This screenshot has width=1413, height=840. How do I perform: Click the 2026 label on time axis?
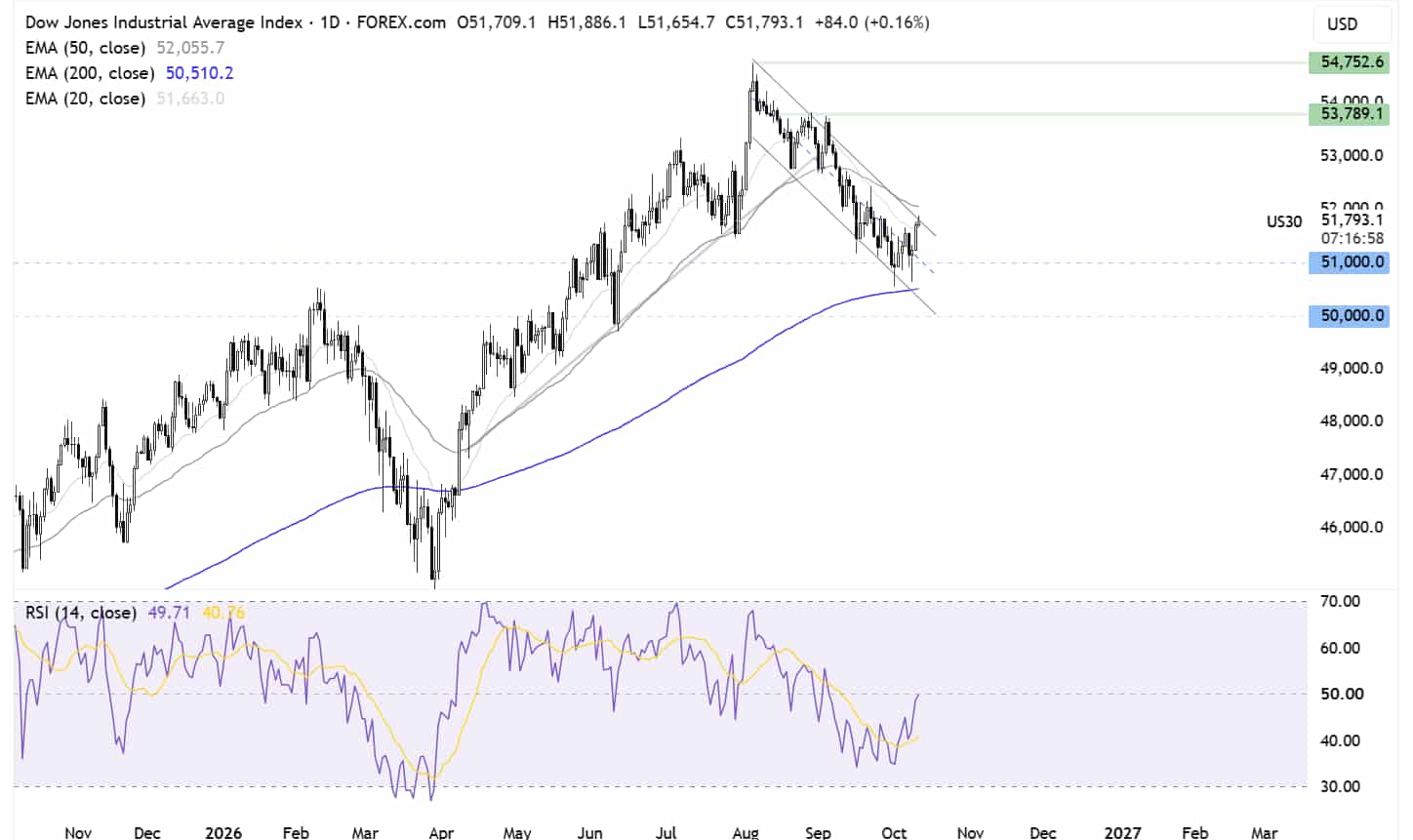[223, 832]
